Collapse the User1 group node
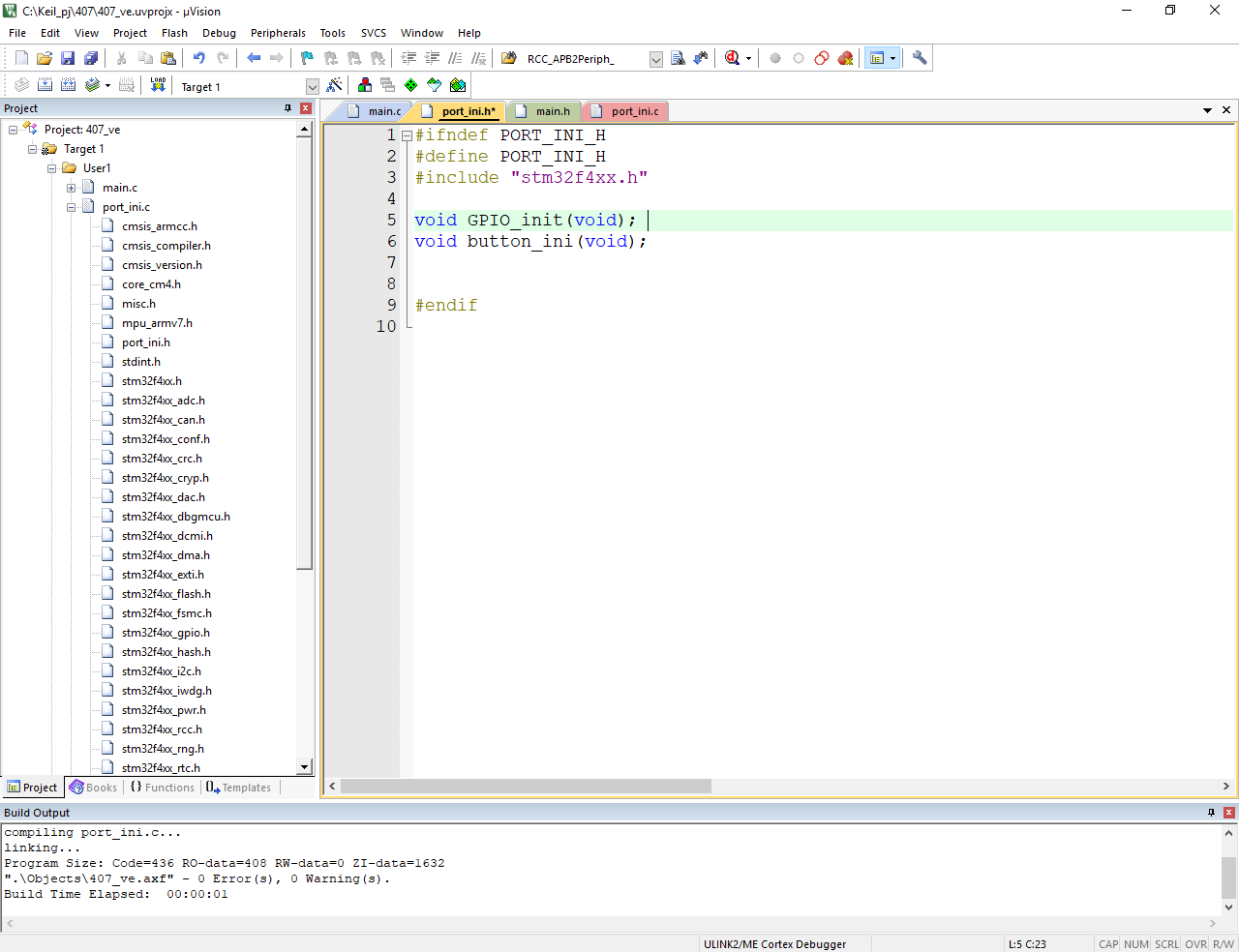Image resolution: width=1239 pixels, height=952 pixels. pyautogui.click(x=52, y=168)
